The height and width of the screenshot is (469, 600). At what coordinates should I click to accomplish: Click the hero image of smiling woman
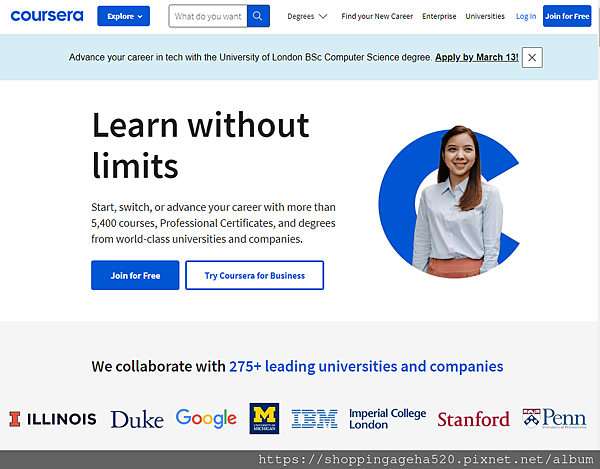(x=449, y=202)
